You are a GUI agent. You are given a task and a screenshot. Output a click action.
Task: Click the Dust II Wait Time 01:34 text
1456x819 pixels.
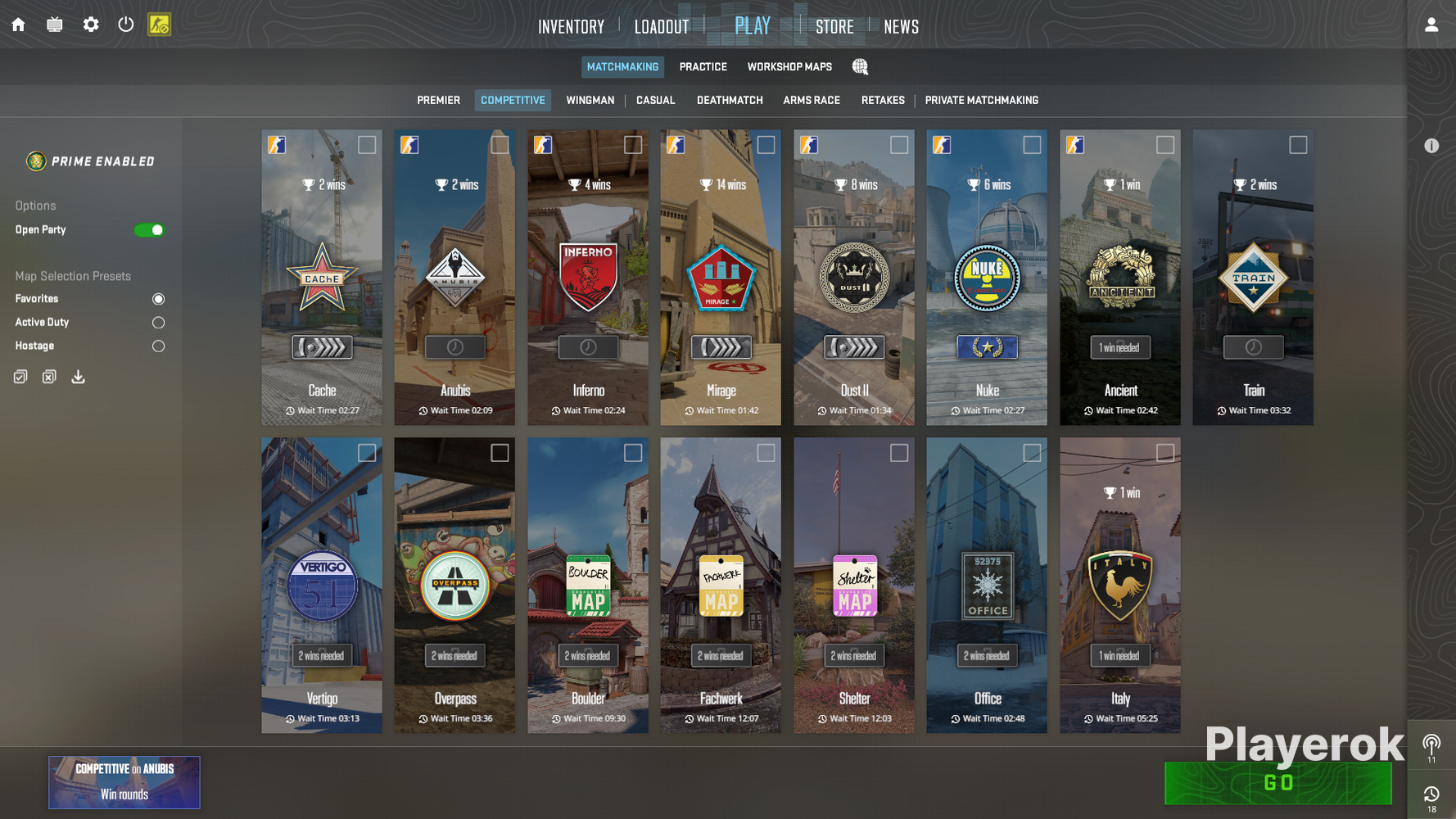(854, 411)
